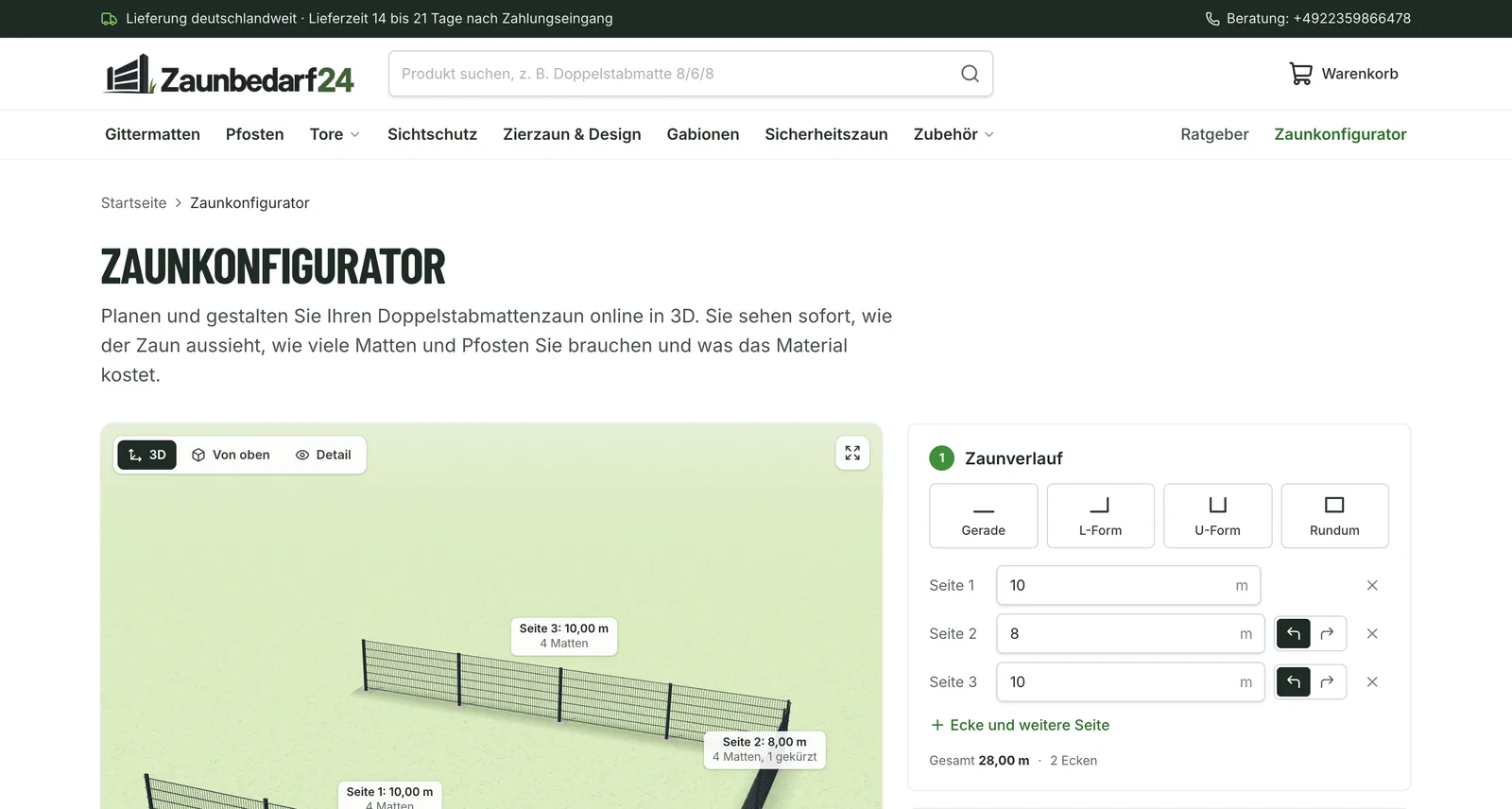Viewport: 1512px width, 809px height.
Task: Open the Gittermatten category
Action: click(152, 134)
